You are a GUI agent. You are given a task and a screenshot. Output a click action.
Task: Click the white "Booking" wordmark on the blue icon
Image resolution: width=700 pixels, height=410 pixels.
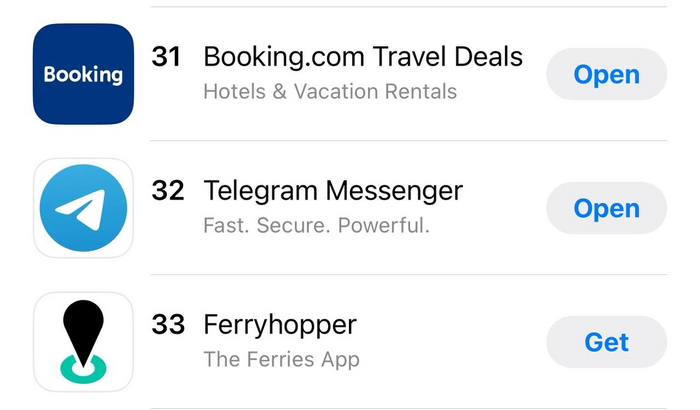[x=83, y=75]
